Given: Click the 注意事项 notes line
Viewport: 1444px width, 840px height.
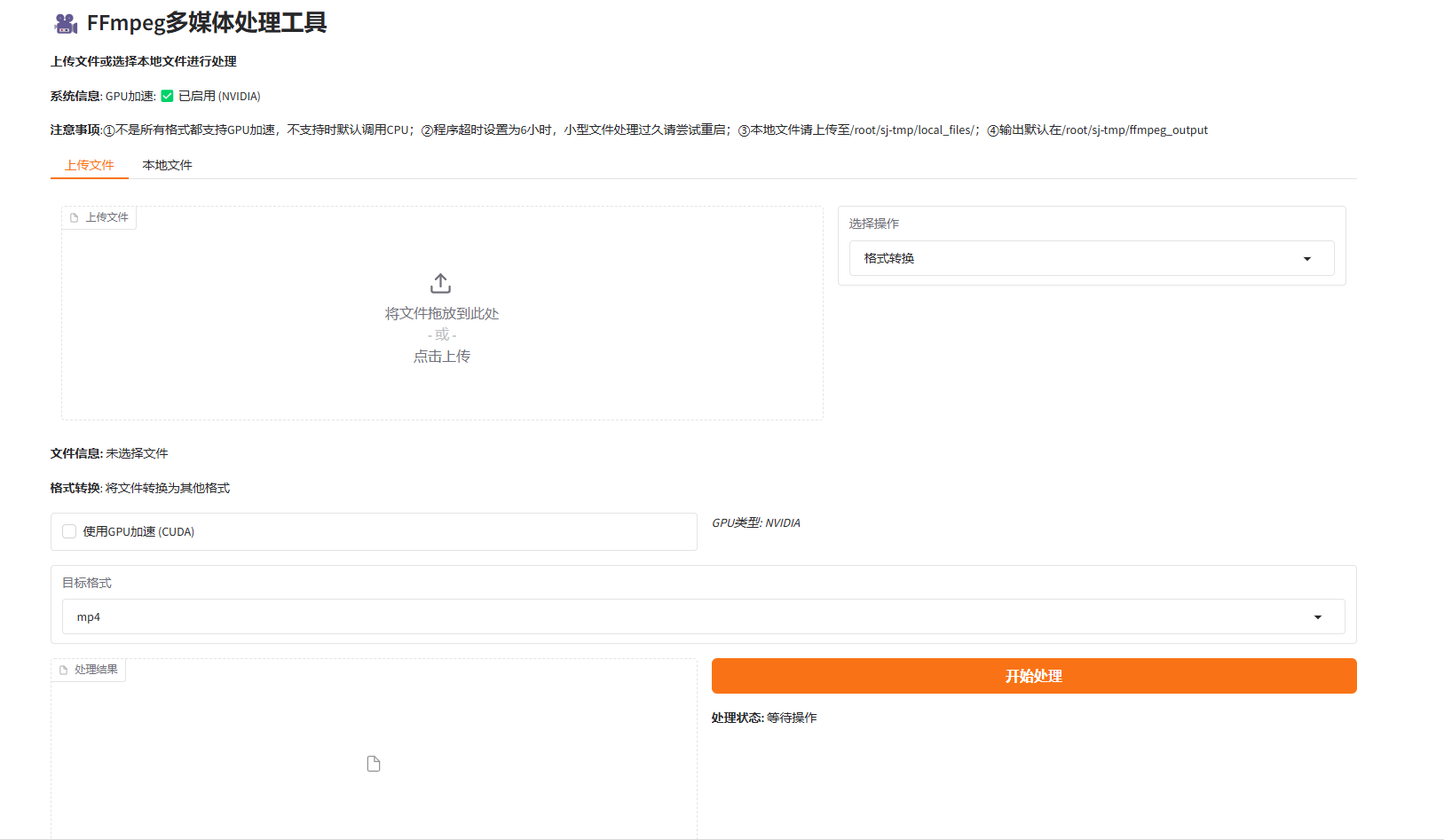Looking at the screenshot, I should [629, 130].
